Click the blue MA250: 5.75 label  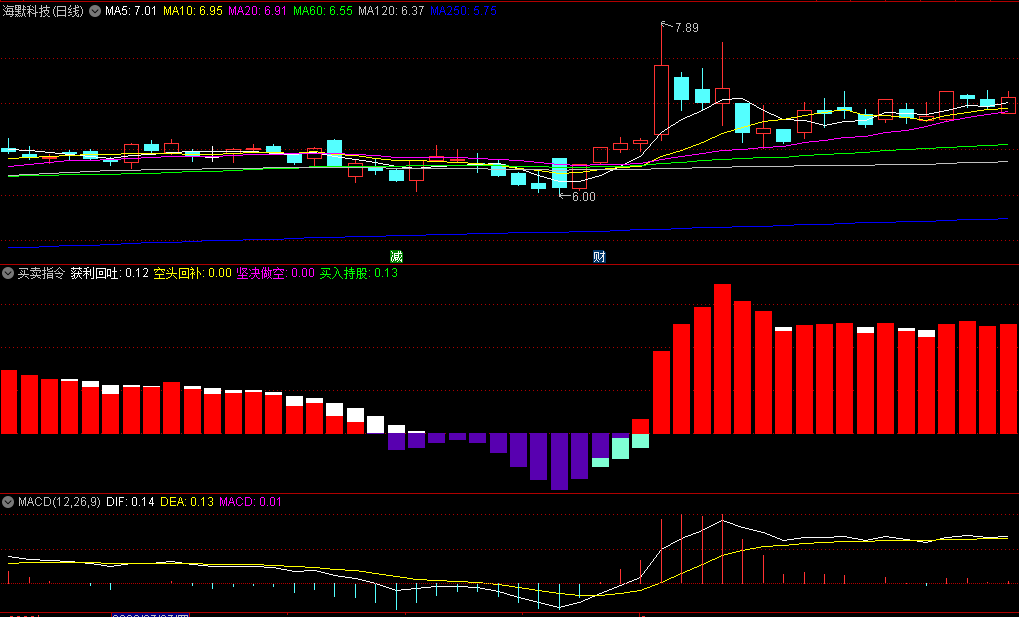tap(463, 11)
